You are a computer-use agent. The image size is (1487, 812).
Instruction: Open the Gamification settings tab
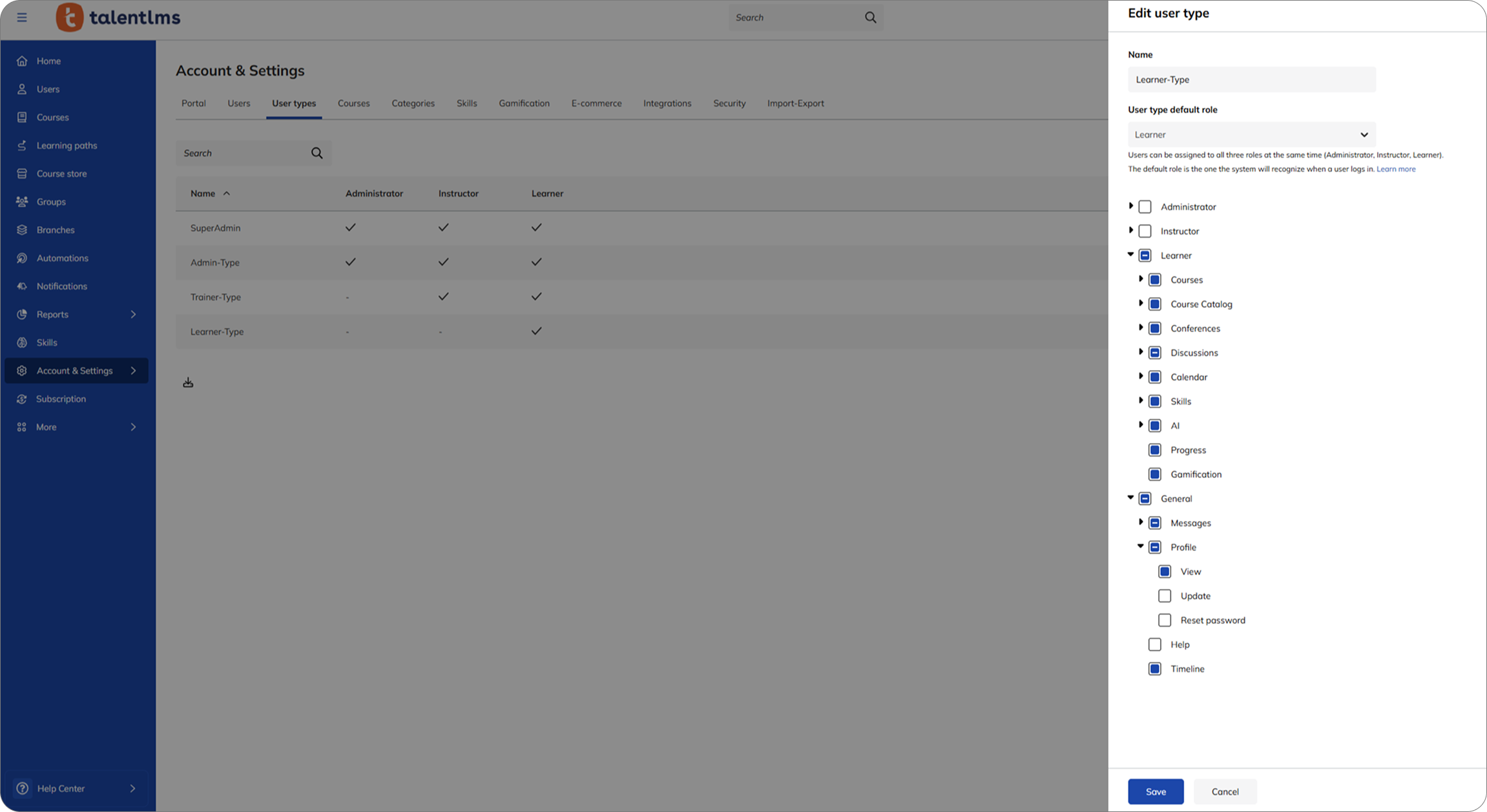tap(524, 103)
